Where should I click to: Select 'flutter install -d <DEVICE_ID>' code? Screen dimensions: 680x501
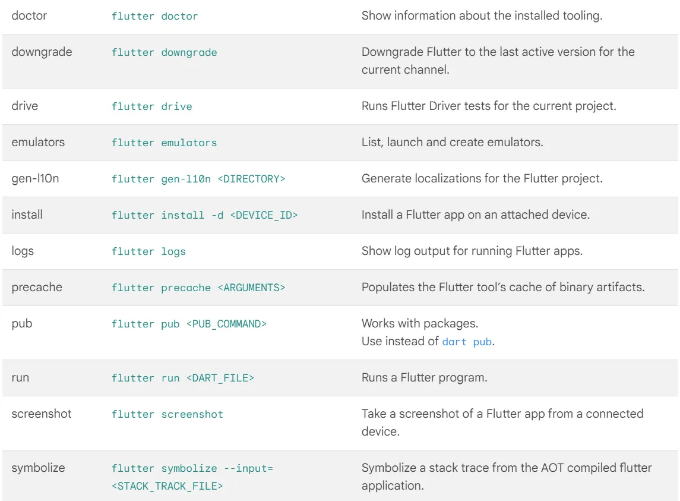(x=204, y=215)
